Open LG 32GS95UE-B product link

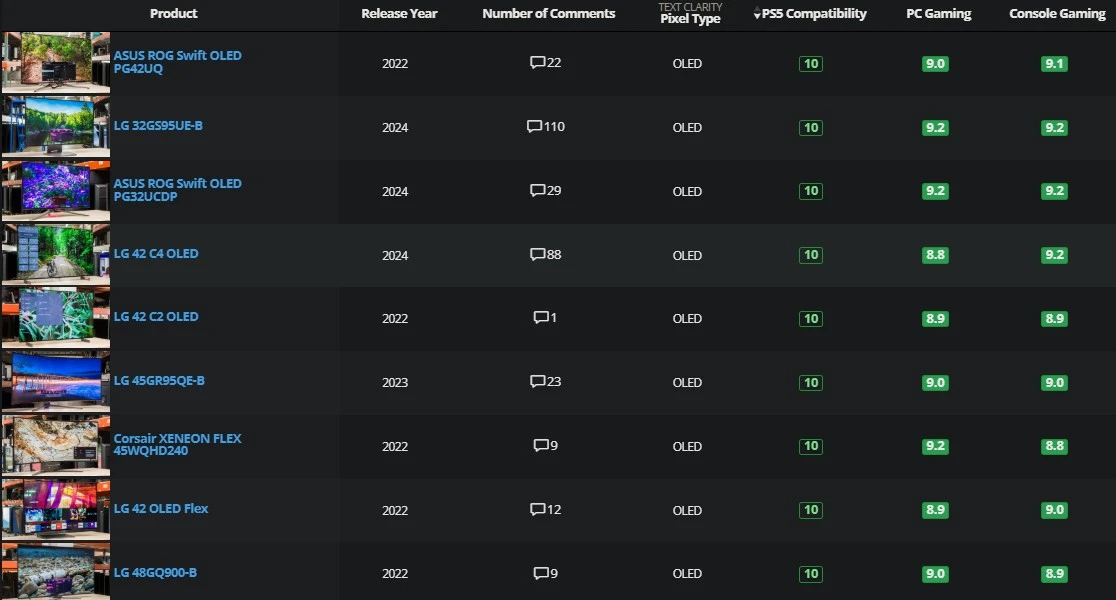click(158, 125)
